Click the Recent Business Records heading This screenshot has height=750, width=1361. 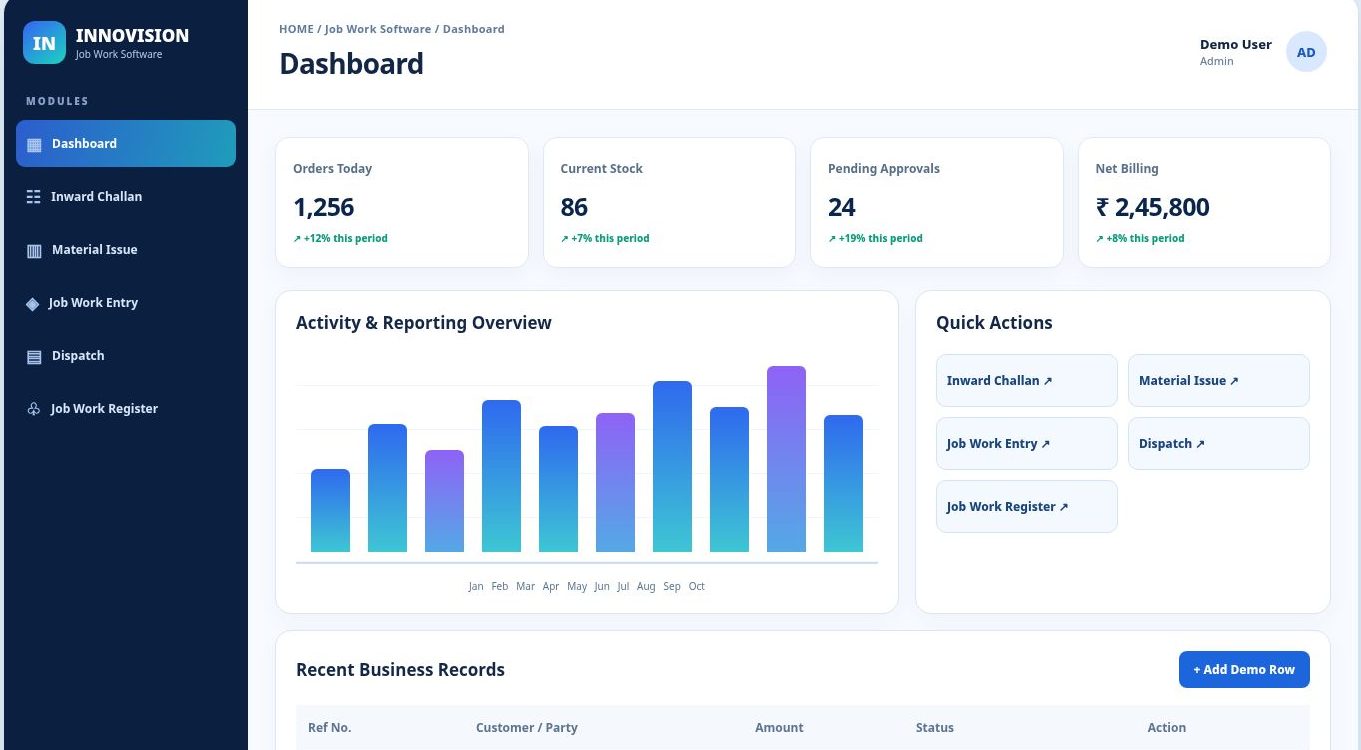click(x=400, y=669)
